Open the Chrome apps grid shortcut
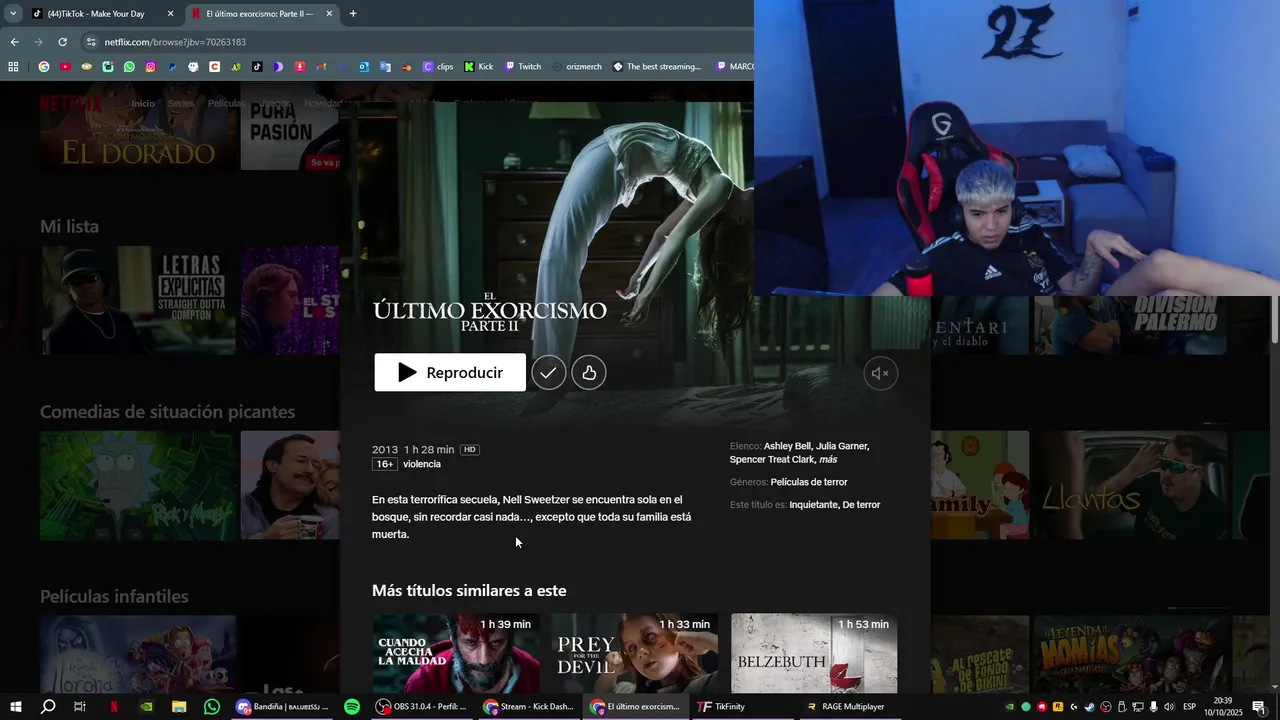This screenshot has width=1280, height=720. pos(13,67)
